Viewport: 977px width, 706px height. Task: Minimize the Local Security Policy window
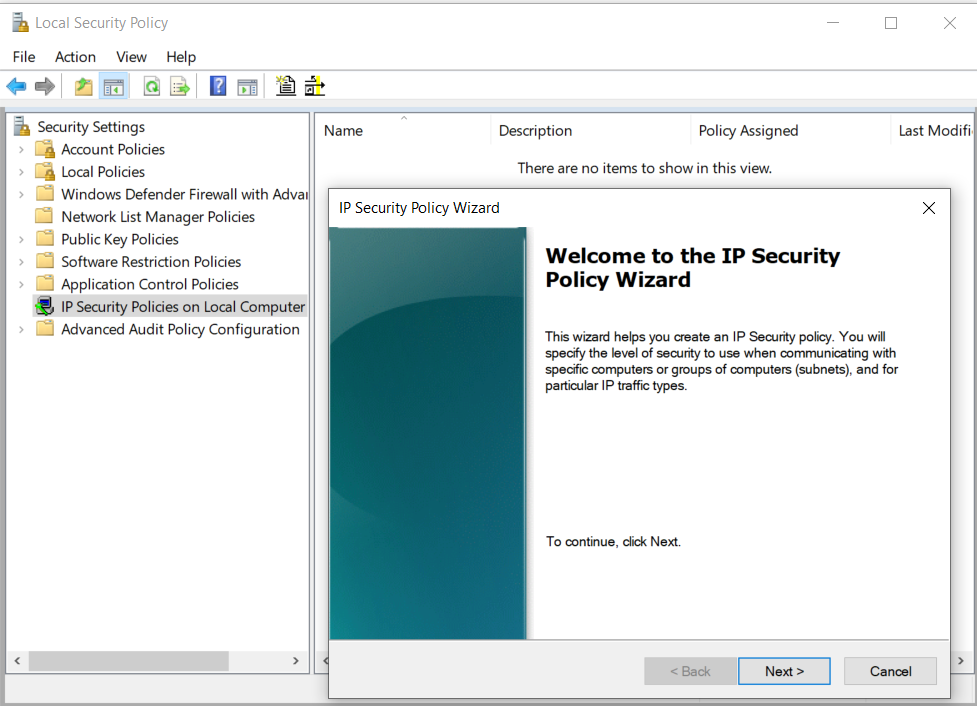[x=833, y=23]
